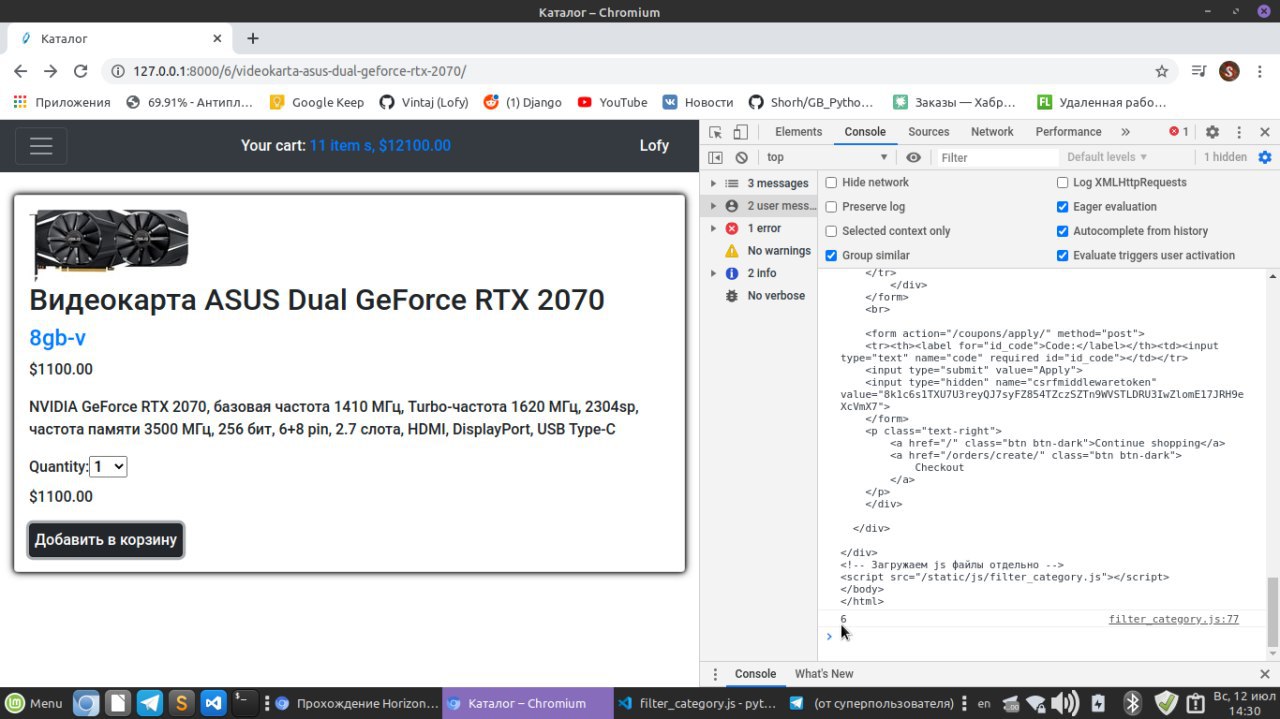Image resolution: width=1280 pixels, height=719 pixels.
Task: Click the red error count badge
Action: click(1179, 132)
